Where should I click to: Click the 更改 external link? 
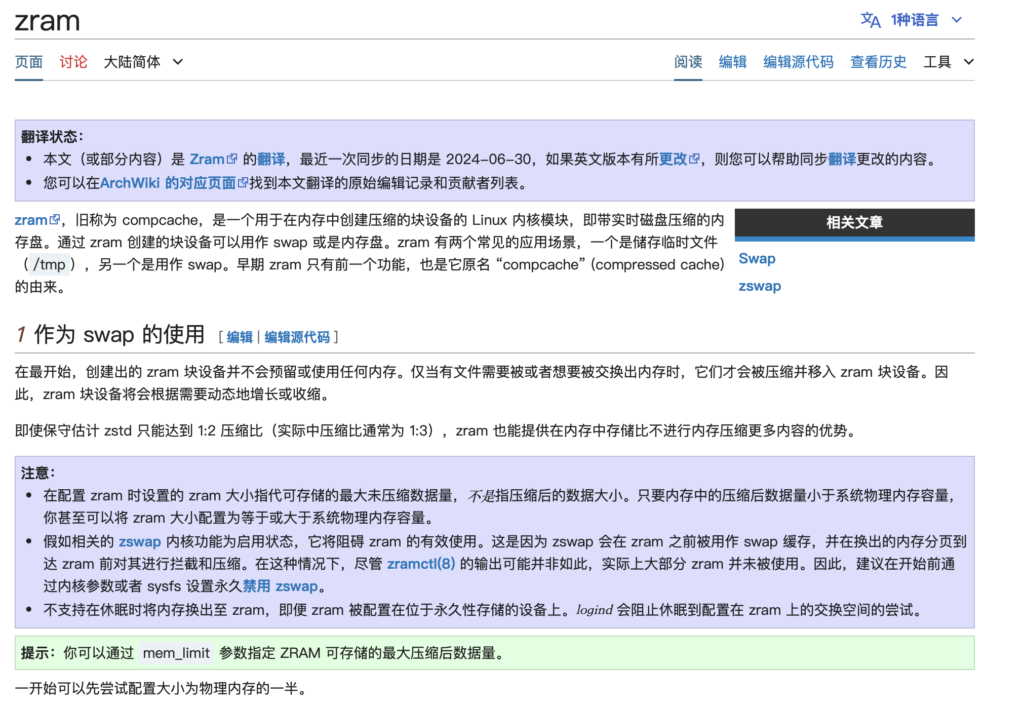[x=678, y=159]
